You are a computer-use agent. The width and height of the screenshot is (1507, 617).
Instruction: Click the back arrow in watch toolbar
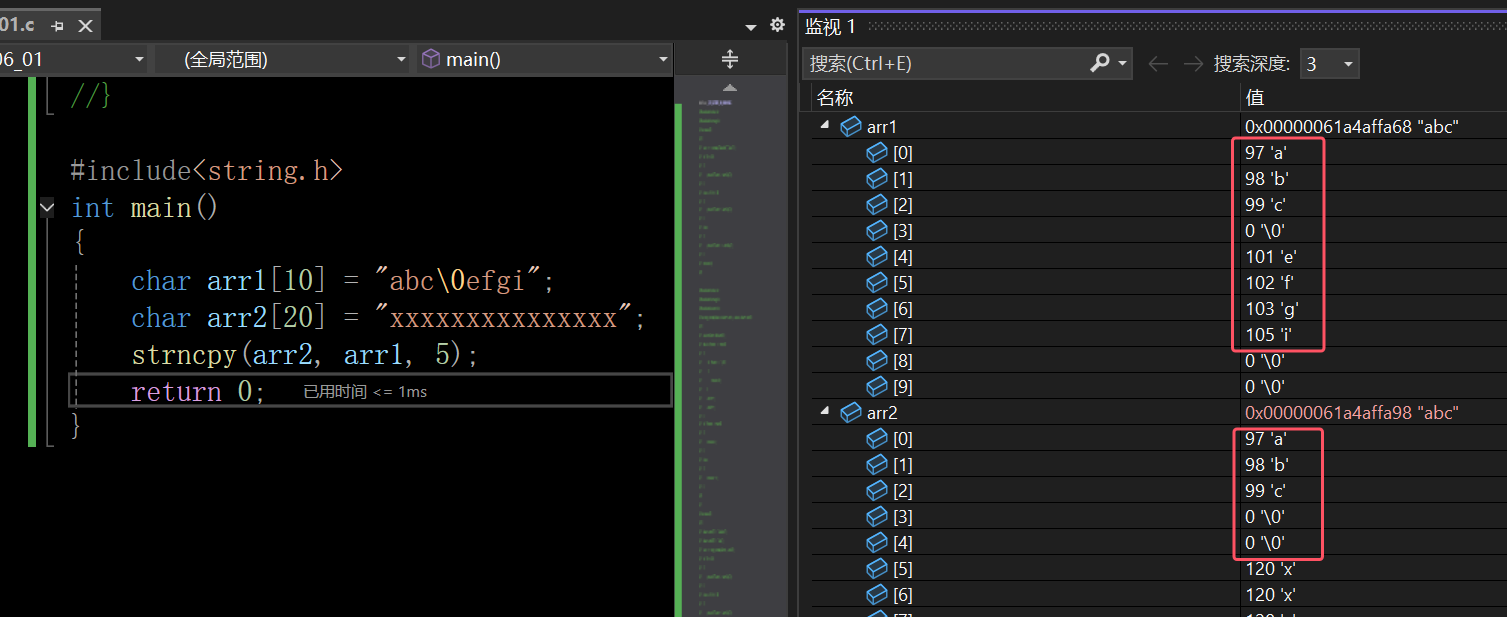(x=1158, y=63)
